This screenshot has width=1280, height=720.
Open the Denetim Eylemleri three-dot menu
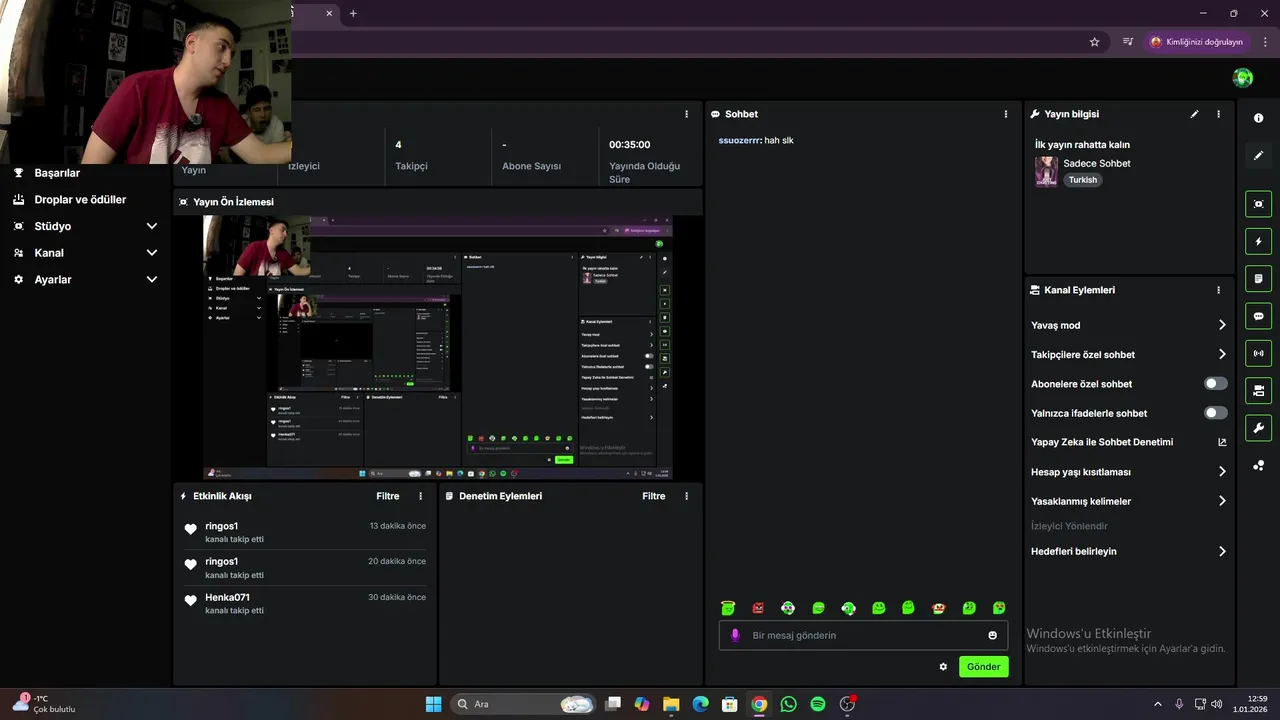coord(686,496)
